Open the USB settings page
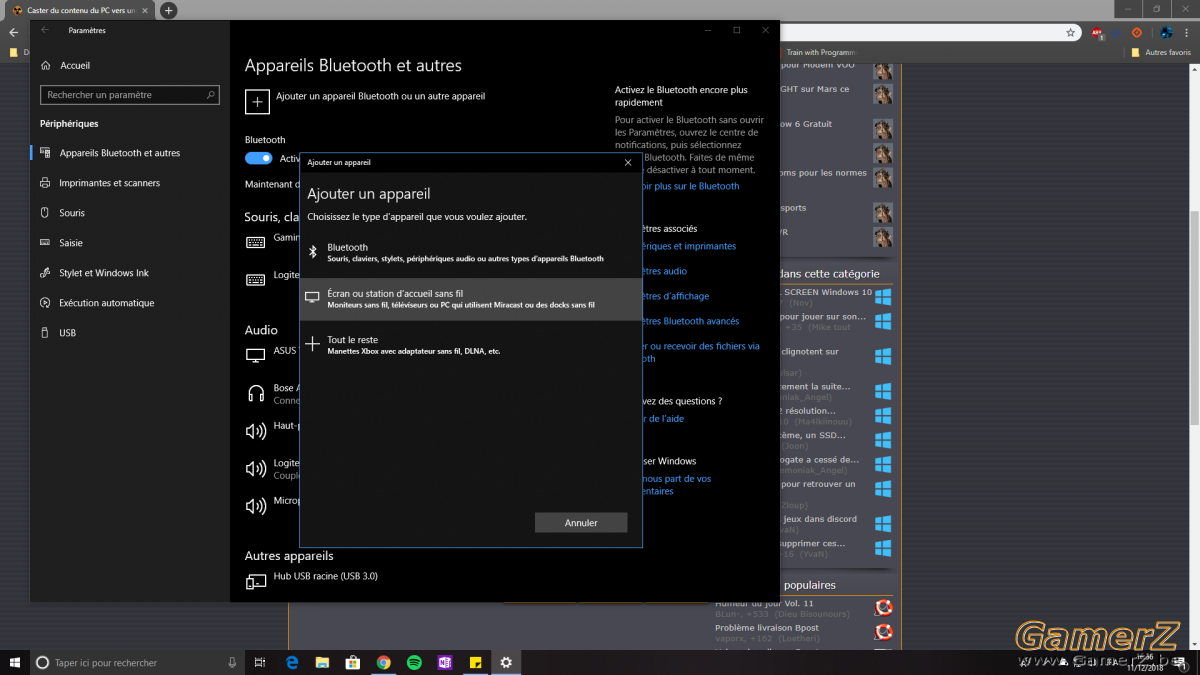Screen dimensions: 1200x675 pos(67,333)
